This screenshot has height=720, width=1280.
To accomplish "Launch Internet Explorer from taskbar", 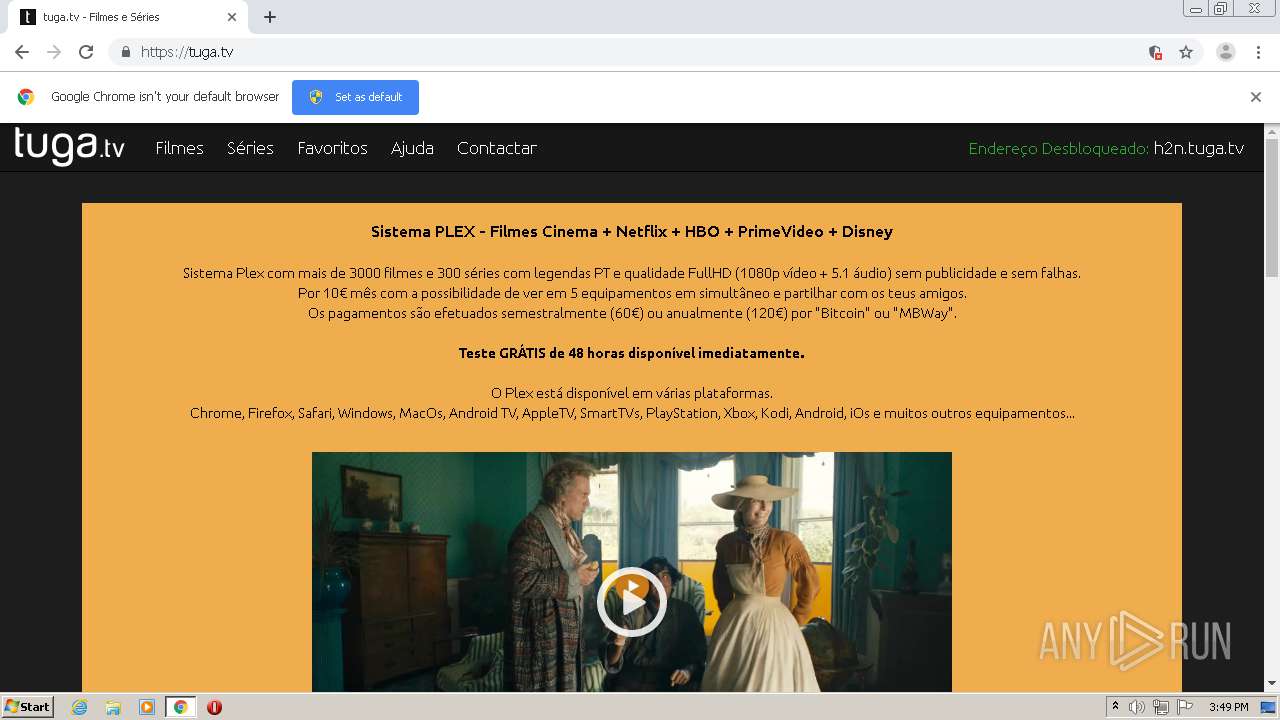I will click(x=80, y=707).
